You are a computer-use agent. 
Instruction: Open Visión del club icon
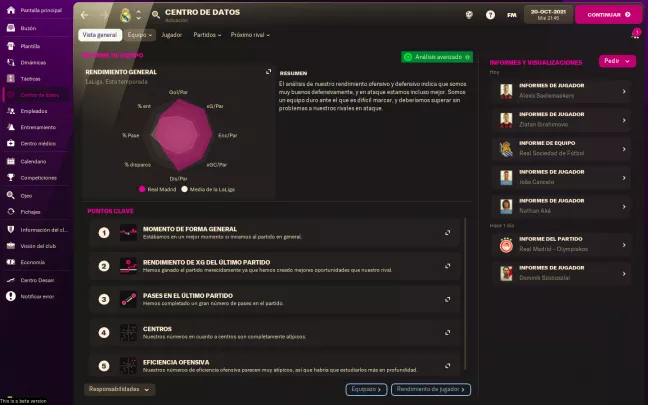click(x=11, y=246)
